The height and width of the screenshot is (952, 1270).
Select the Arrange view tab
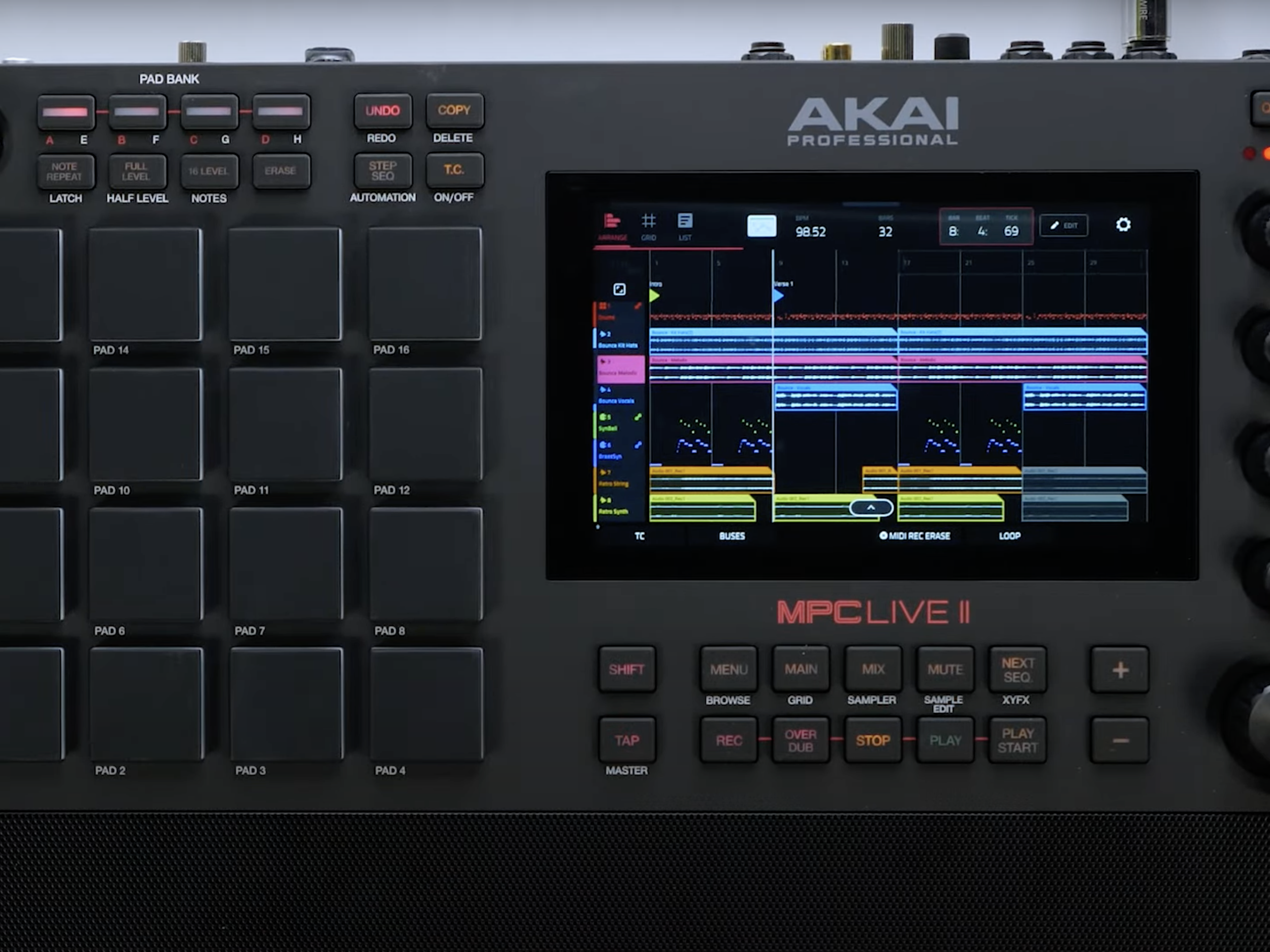(x=612, y=226)
